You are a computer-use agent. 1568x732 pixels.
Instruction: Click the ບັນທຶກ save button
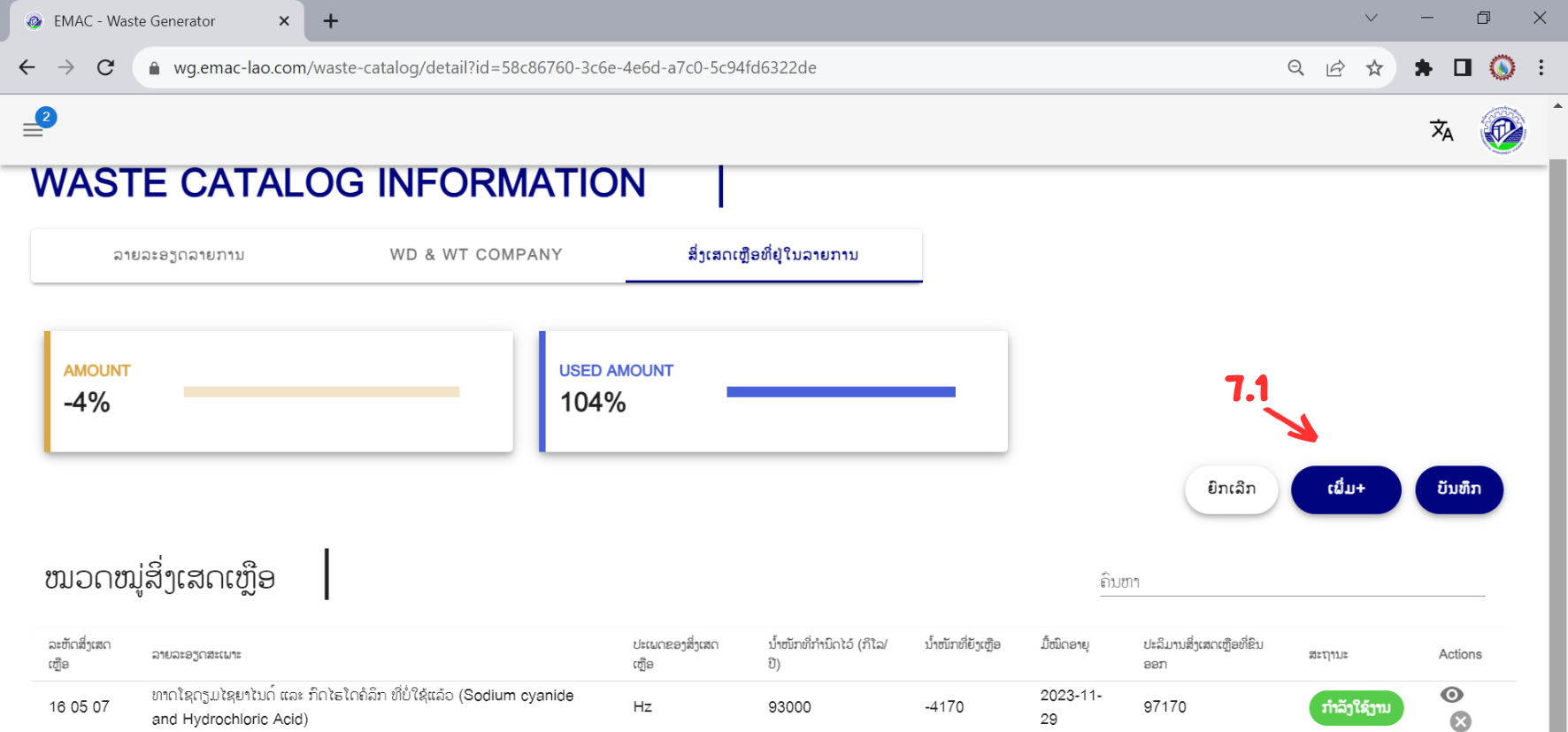click(x=1458, y=489)
